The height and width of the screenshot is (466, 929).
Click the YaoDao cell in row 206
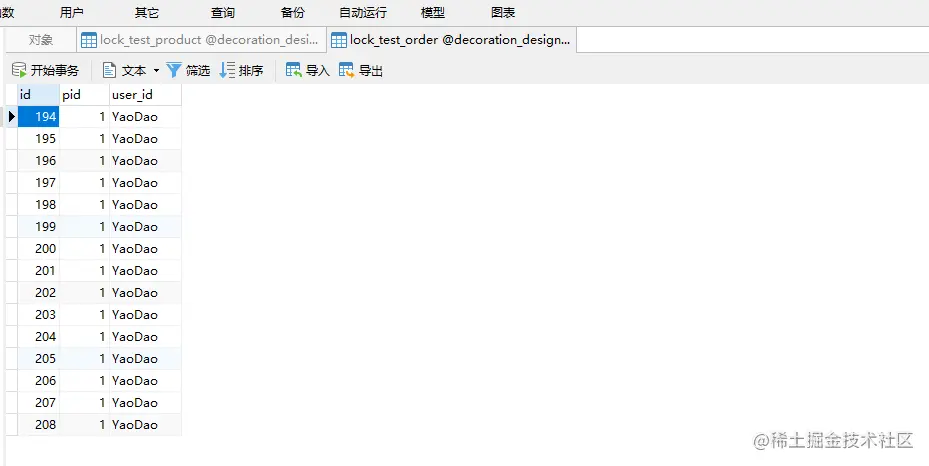pyautogui.click(x=145, y=380)
